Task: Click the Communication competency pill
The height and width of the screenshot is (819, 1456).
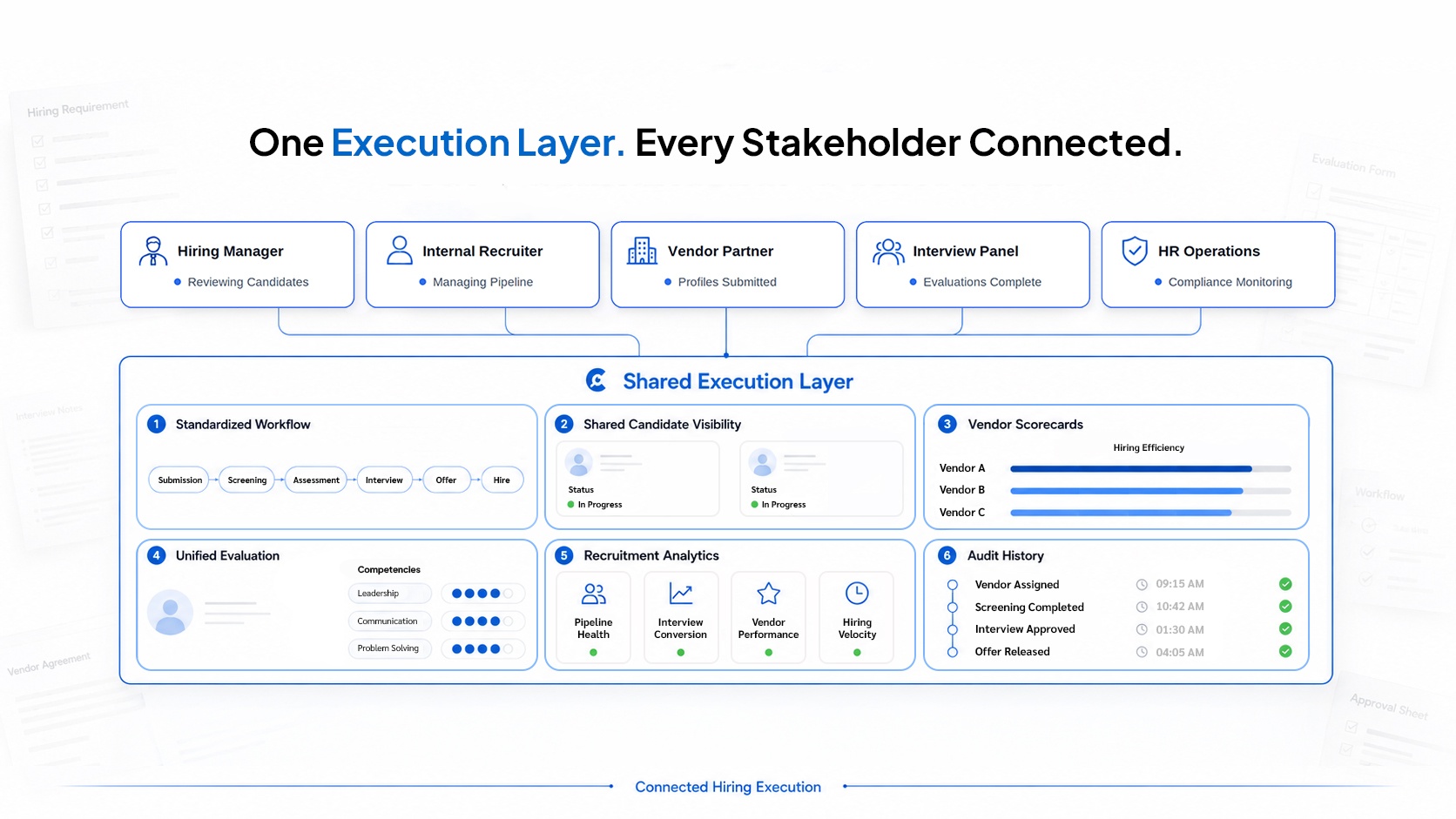Action: tap(389, 621)
